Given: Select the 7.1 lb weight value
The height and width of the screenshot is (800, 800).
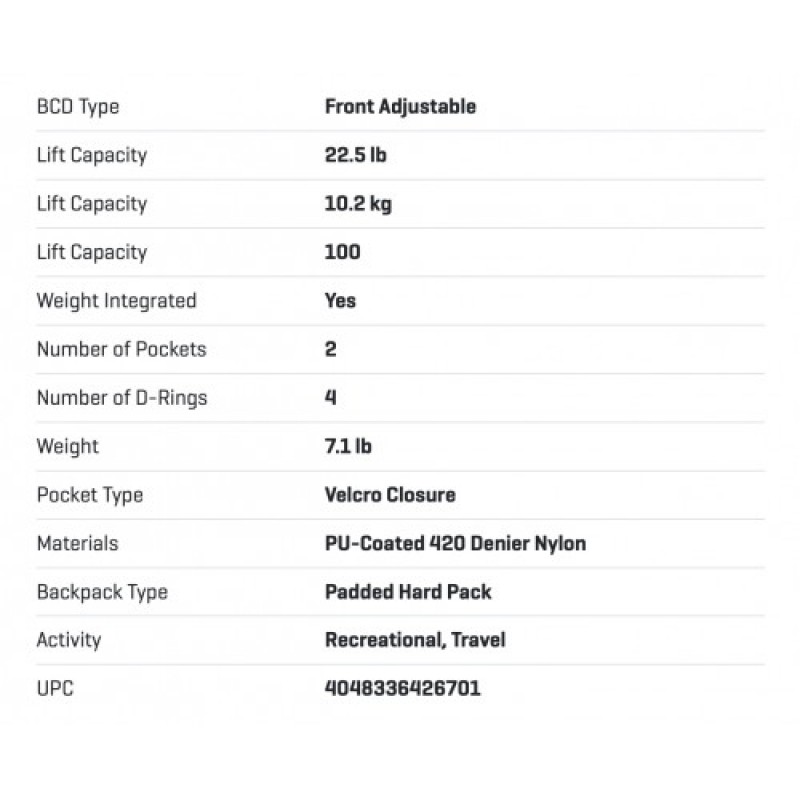Looking at the screenshot, I should tap(348, 446).
